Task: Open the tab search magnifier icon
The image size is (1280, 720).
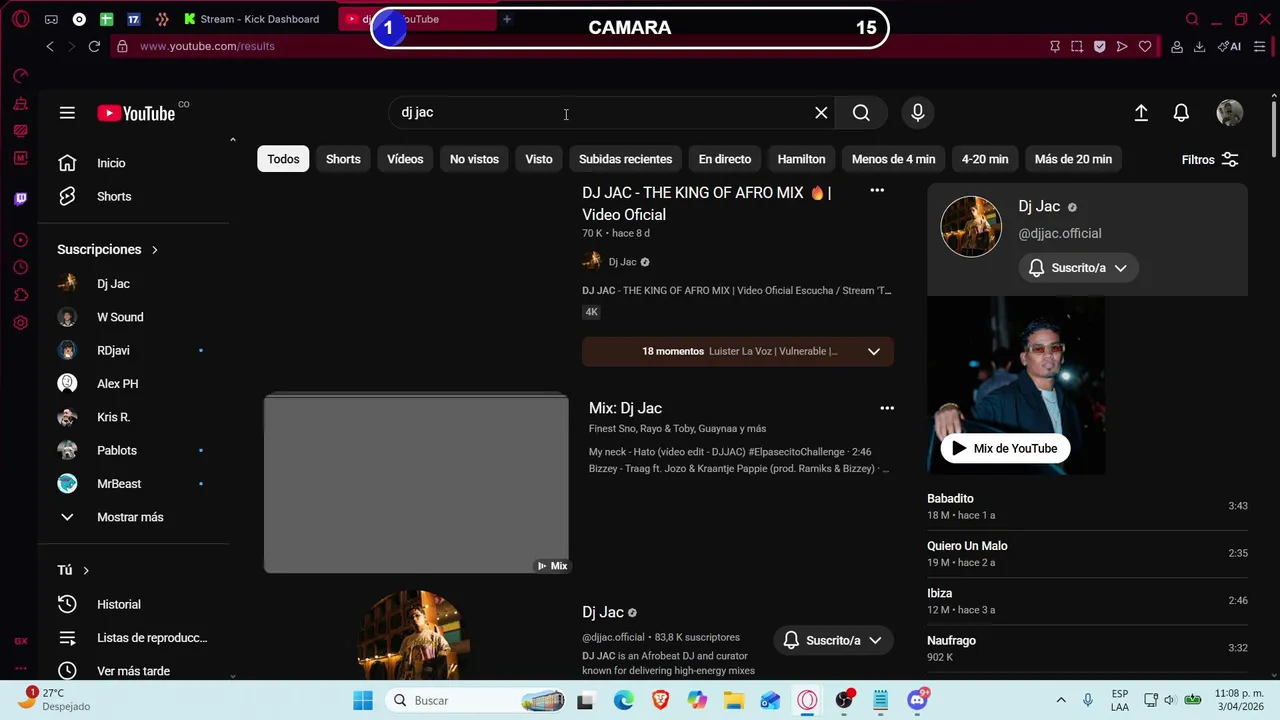Action: point(1192,19)
